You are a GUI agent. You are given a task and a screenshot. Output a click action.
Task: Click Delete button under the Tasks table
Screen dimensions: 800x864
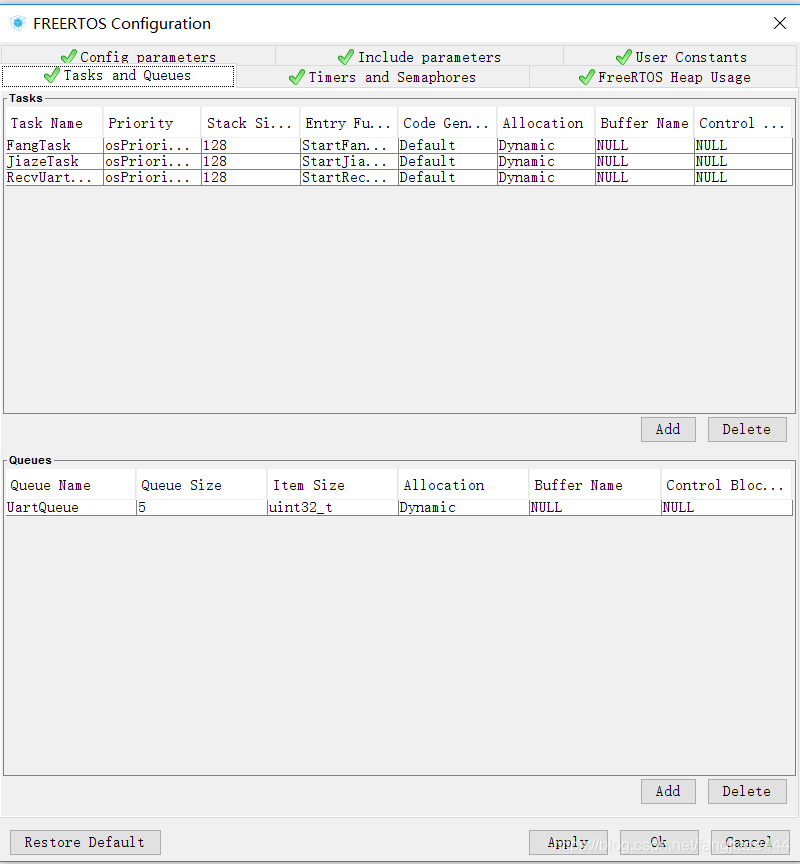747,429
